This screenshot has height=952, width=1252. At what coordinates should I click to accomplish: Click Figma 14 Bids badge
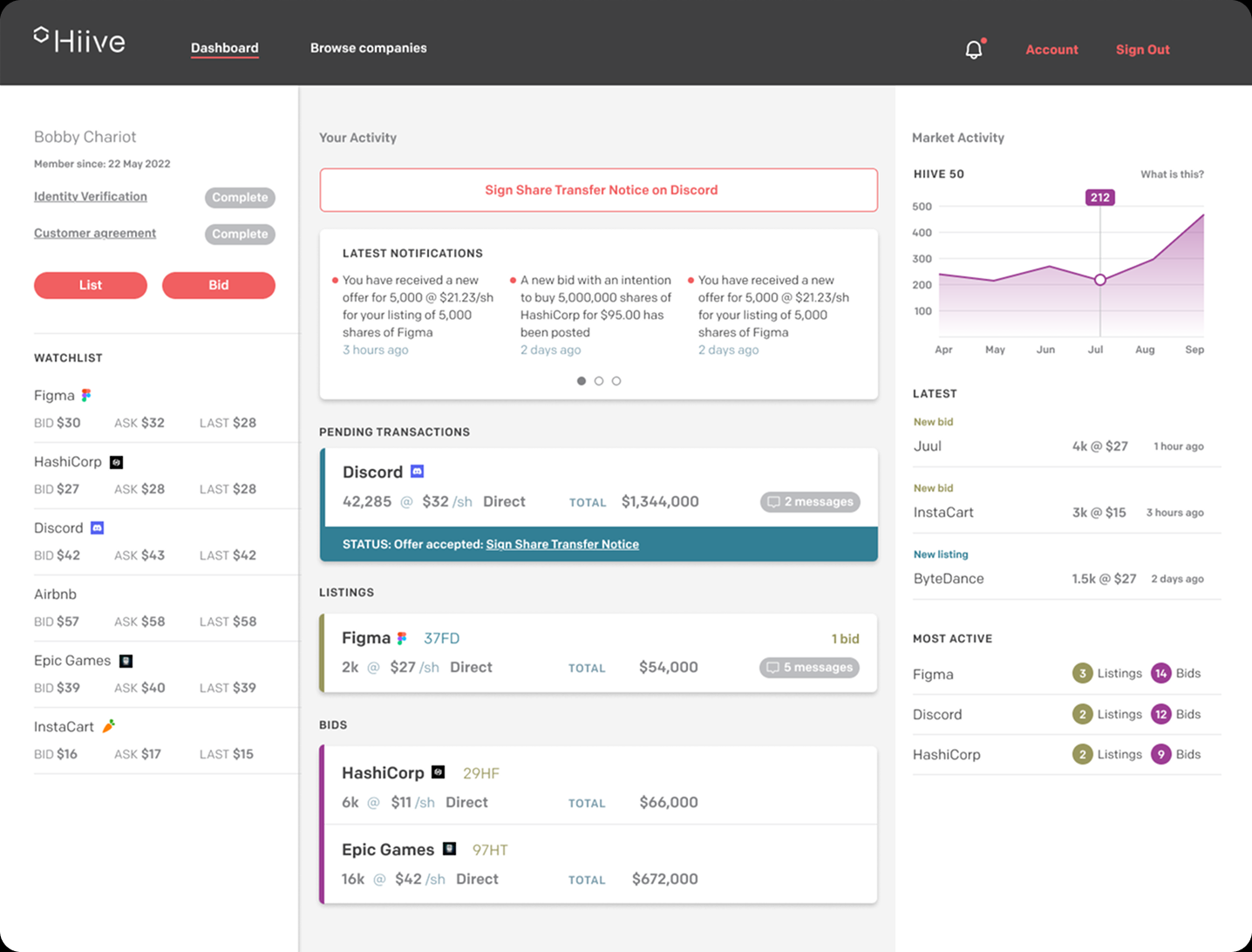pos(1160,673)
